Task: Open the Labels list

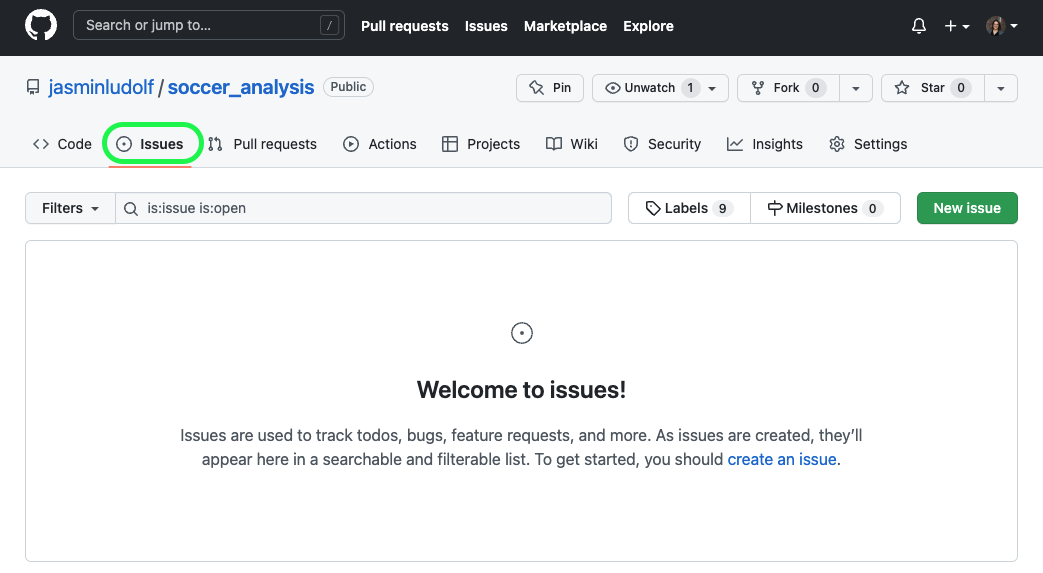Action: [689, 208]
